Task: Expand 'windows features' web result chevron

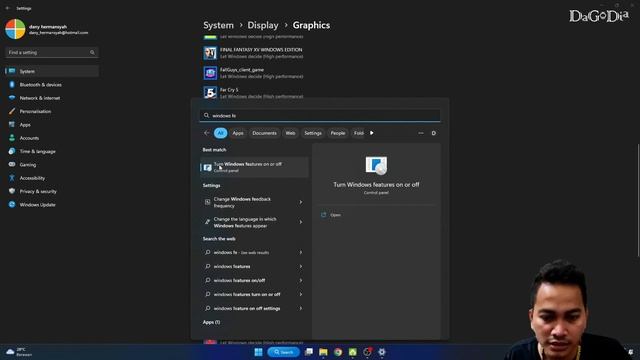Action: pos(301,267)
